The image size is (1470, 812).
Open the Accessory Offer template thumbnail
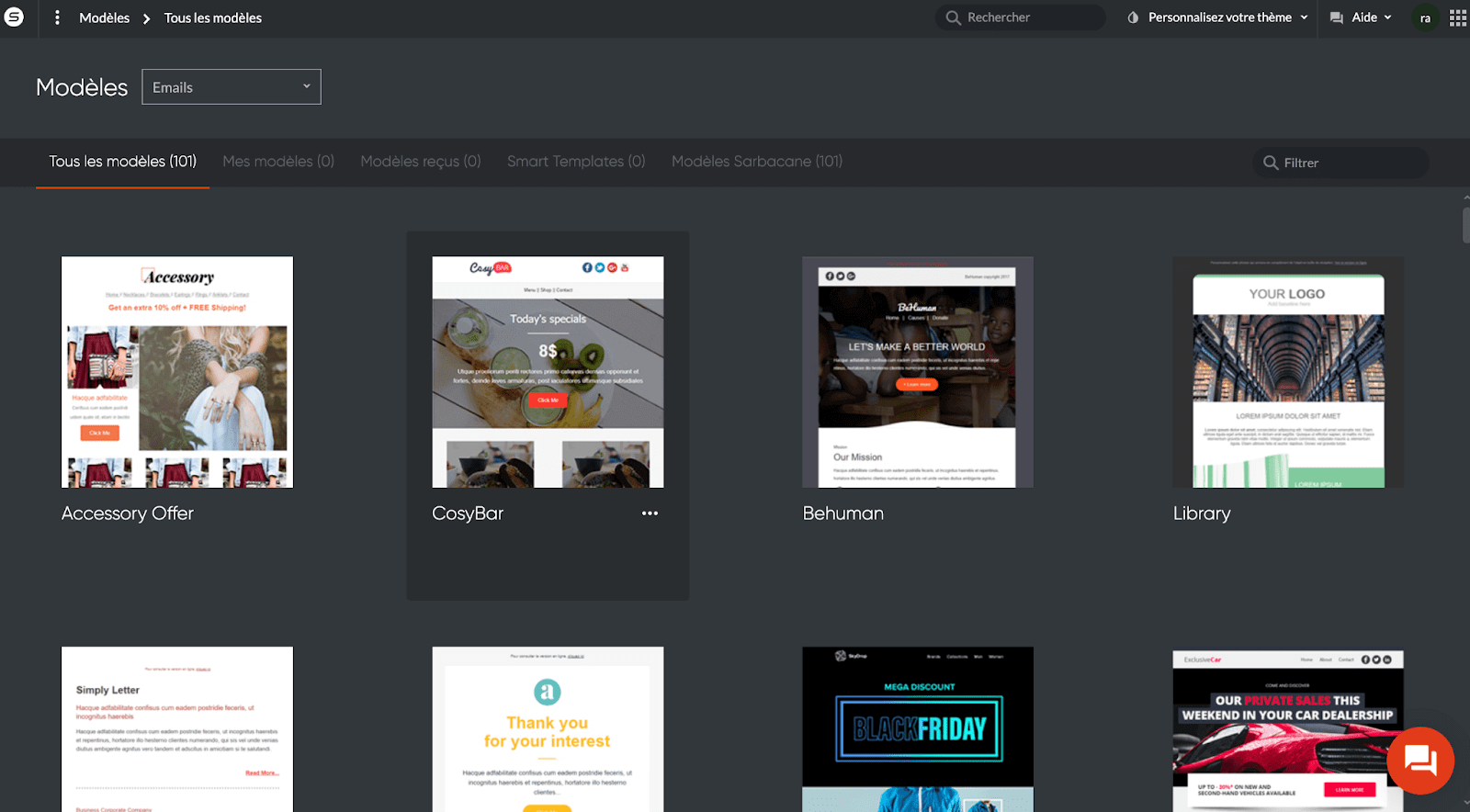click(x=177, y=372)
